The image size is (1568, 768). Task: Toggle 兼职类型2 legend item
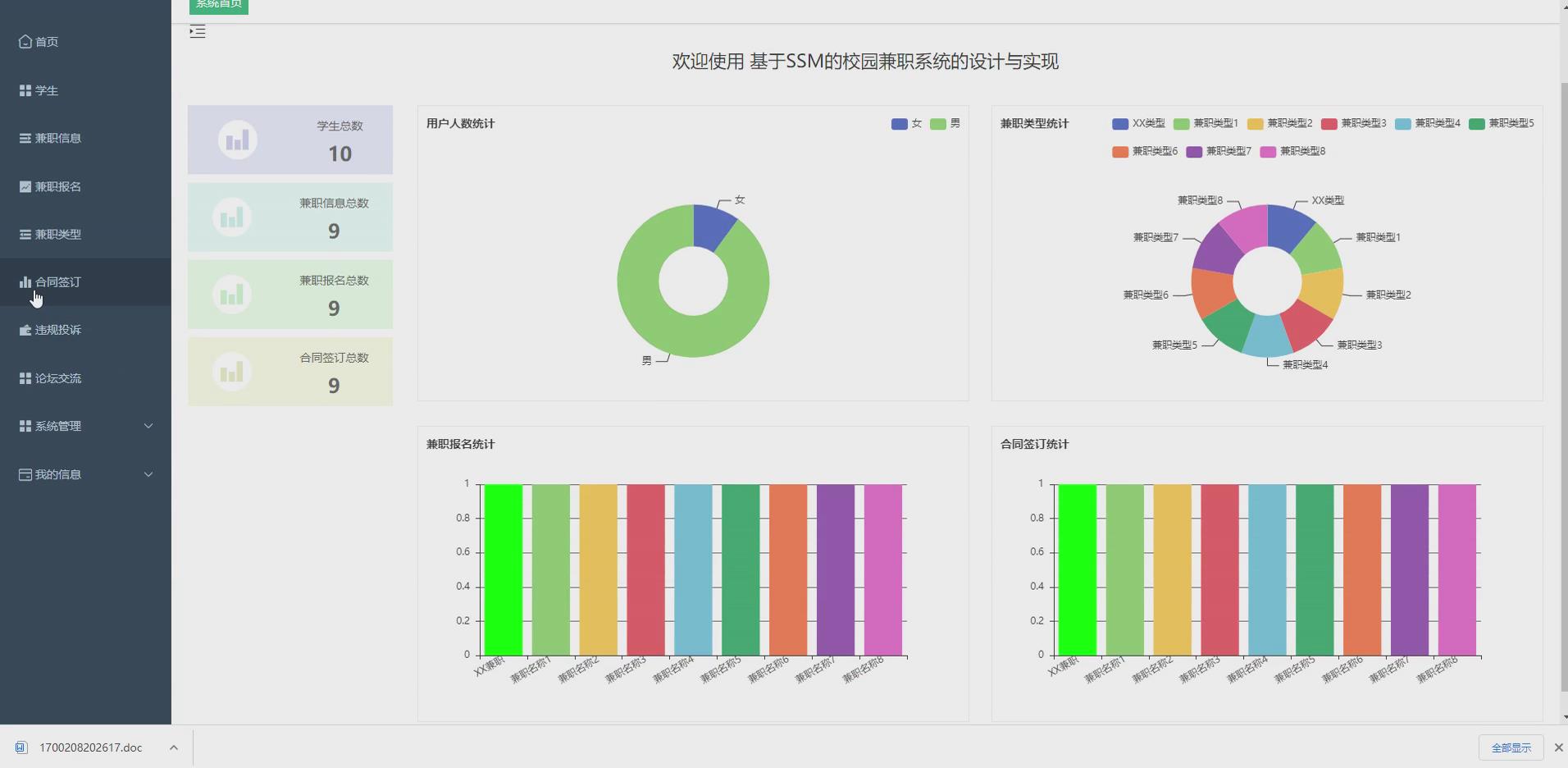[x=1279, y=124]
